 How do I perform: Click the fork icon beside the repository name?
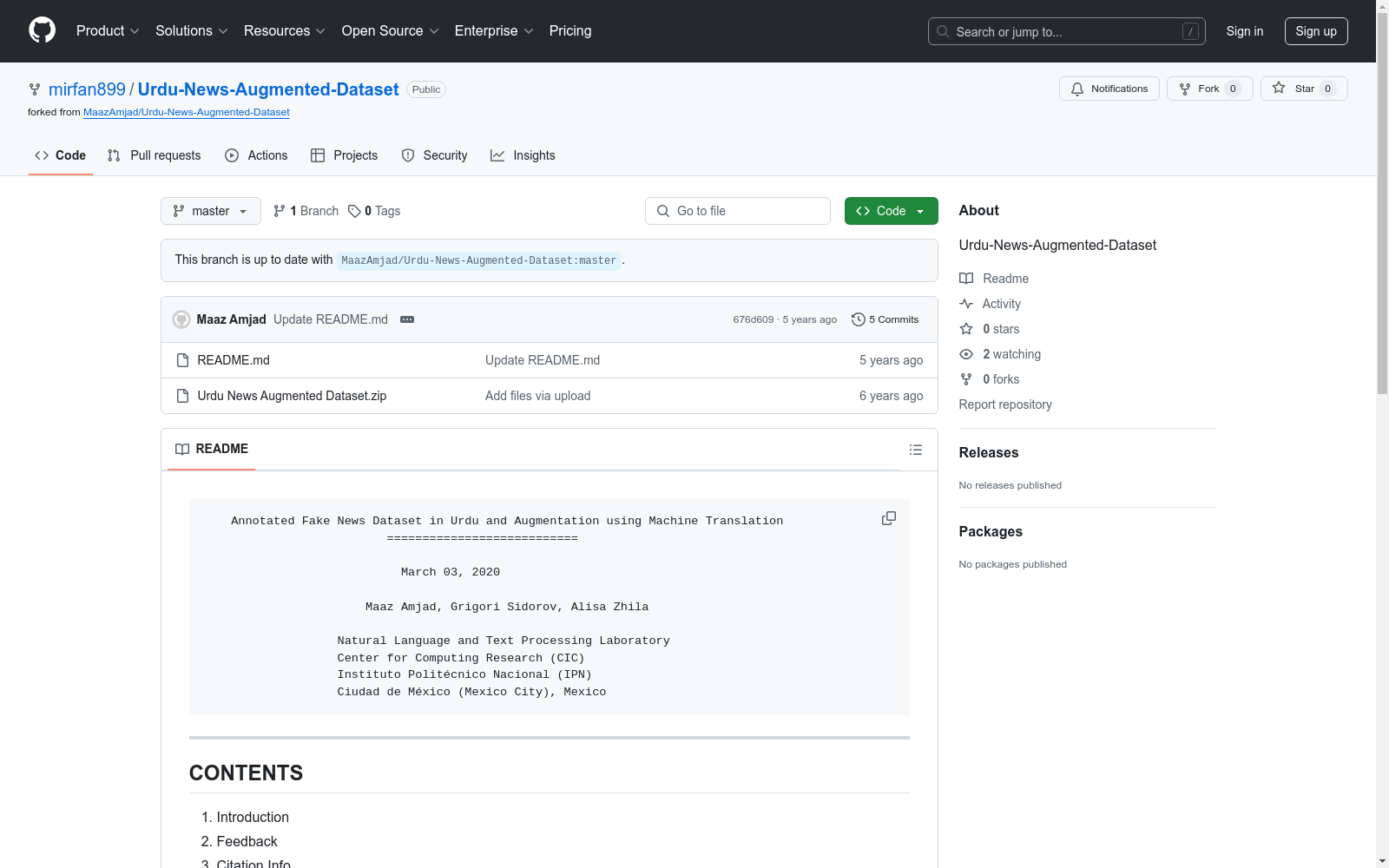[x=35, y=89]
